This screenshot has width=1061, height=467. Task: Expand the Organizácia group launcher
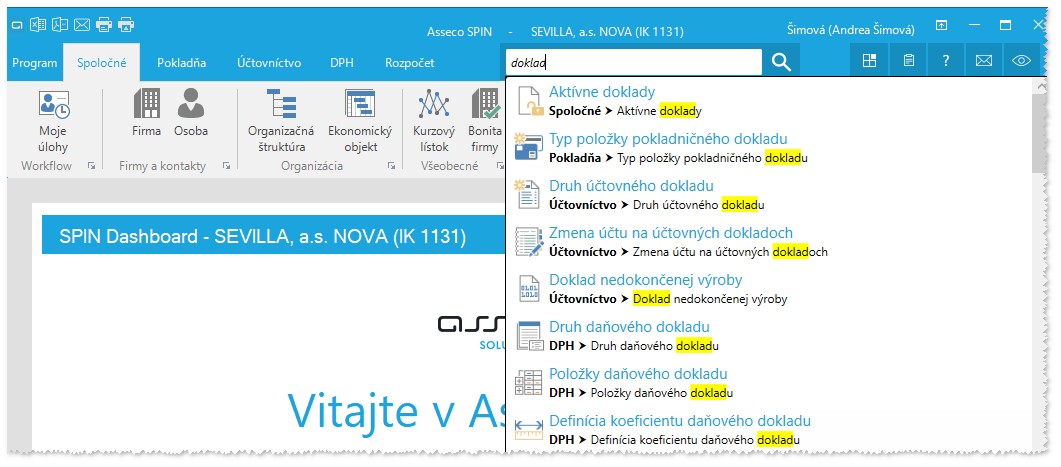pyautogui.click(x=391, y=166)
